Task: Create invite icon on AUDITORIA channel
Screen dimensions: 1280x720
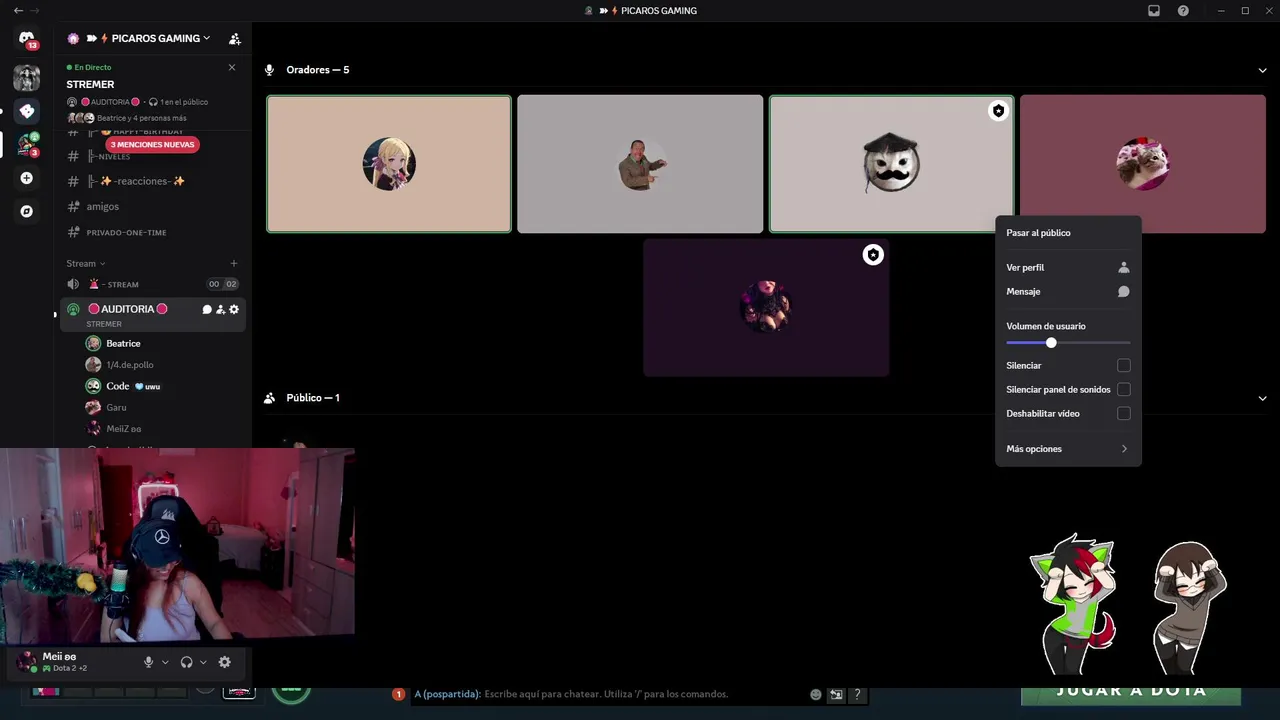Action: point(220,309)
